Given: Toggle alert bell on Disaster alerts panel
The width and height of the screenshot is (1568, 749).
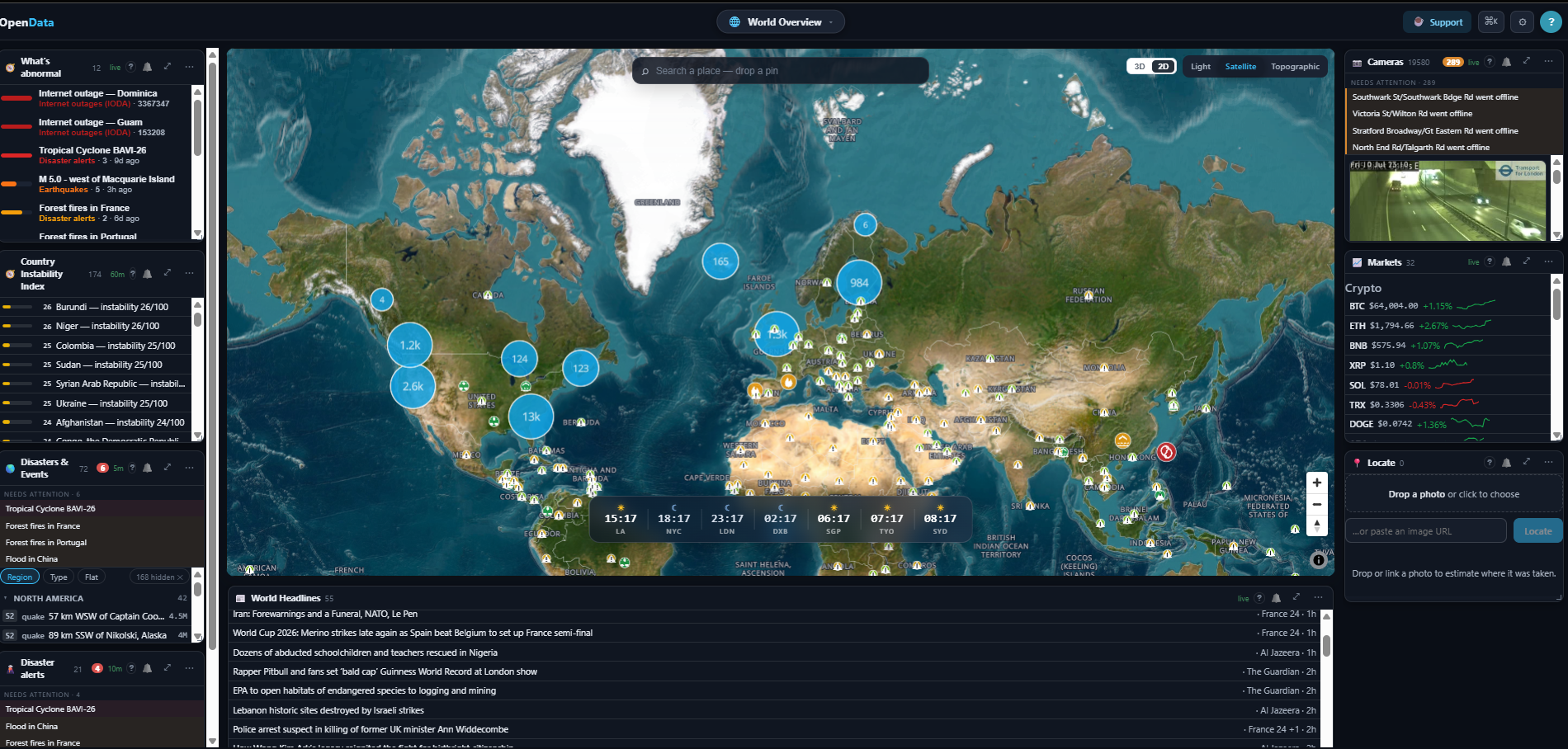Looking at the screenshot, I should coord(148,668).
